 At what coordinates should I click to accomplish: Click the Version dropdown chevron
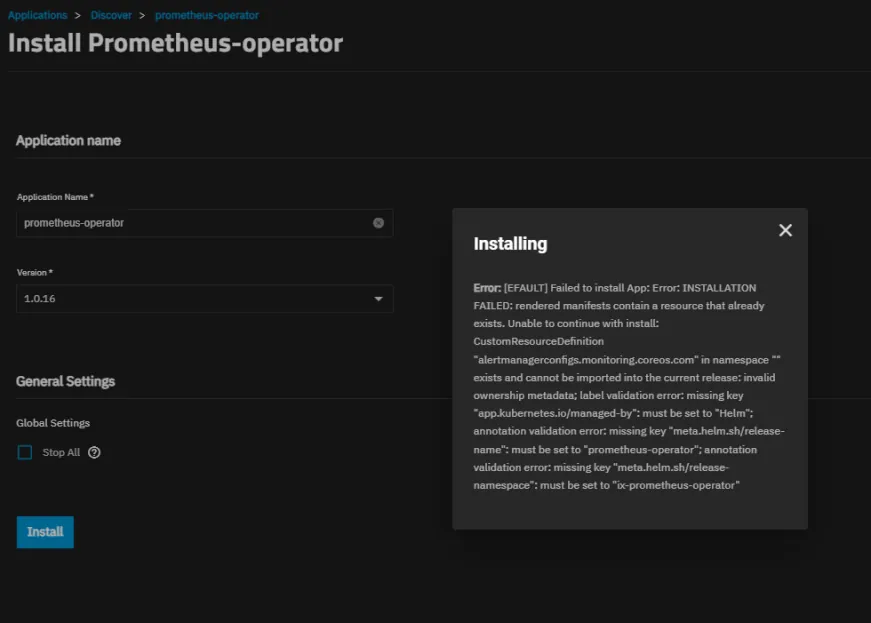point(379,298)
